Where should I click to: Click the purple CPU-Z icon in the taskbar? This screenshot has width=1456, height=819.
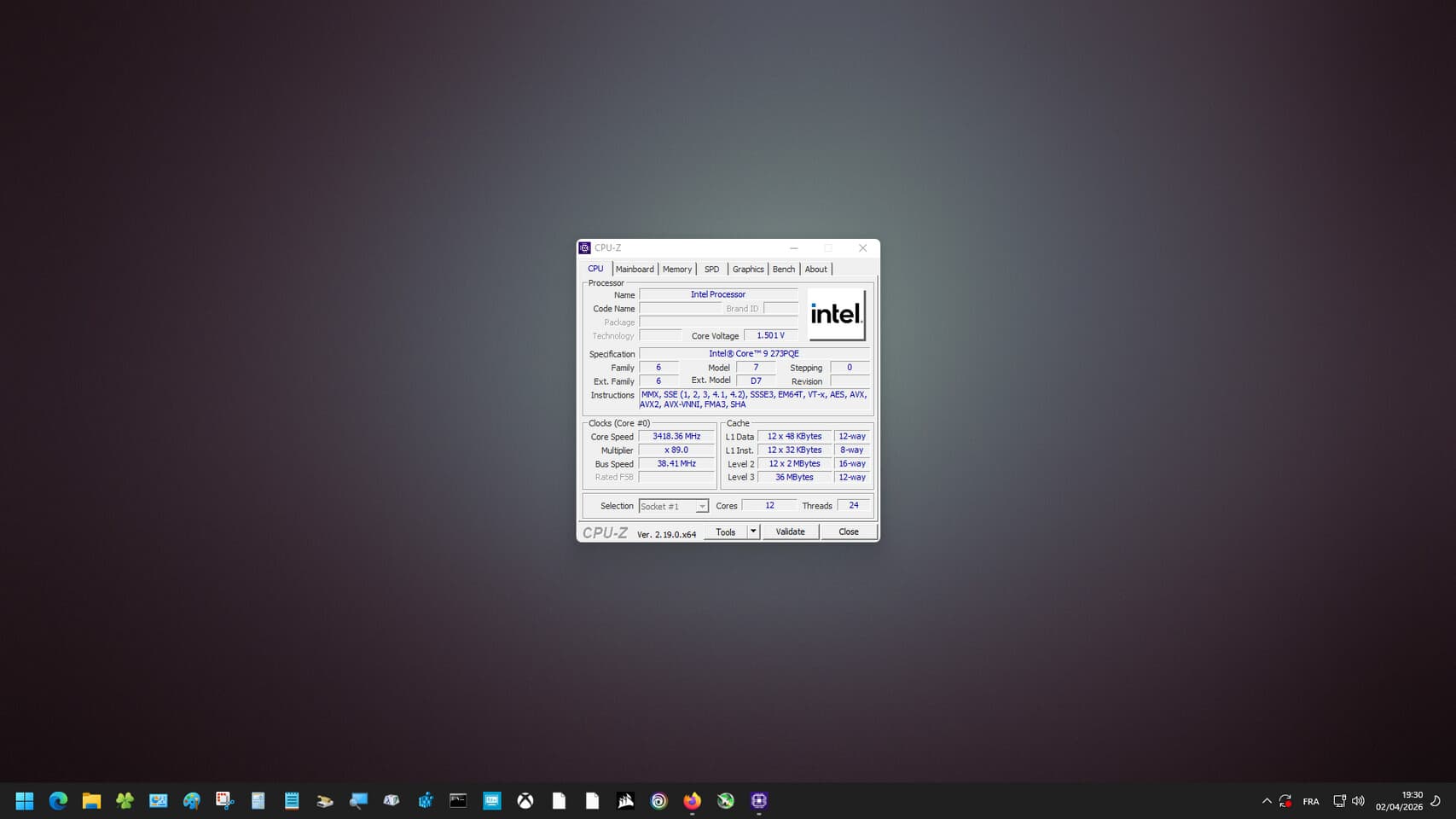pos(758,800)
